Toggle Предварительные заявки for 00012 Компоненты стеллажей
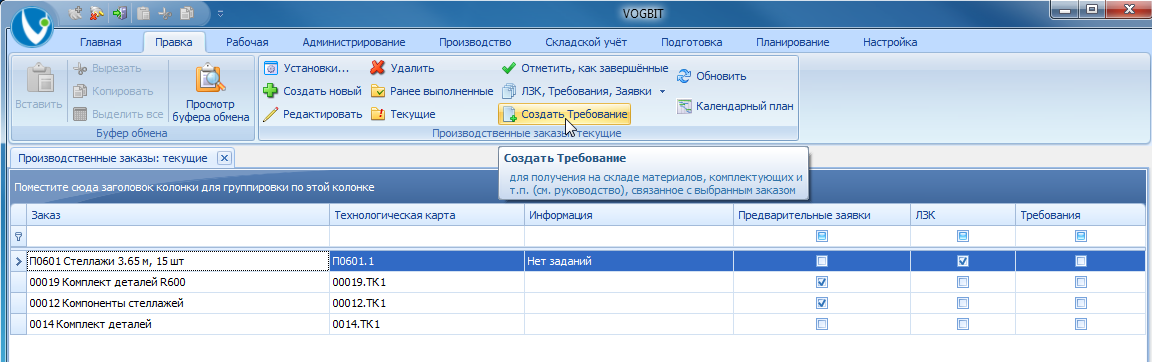Screen dimensions: 1152x362 pos(822,303)
